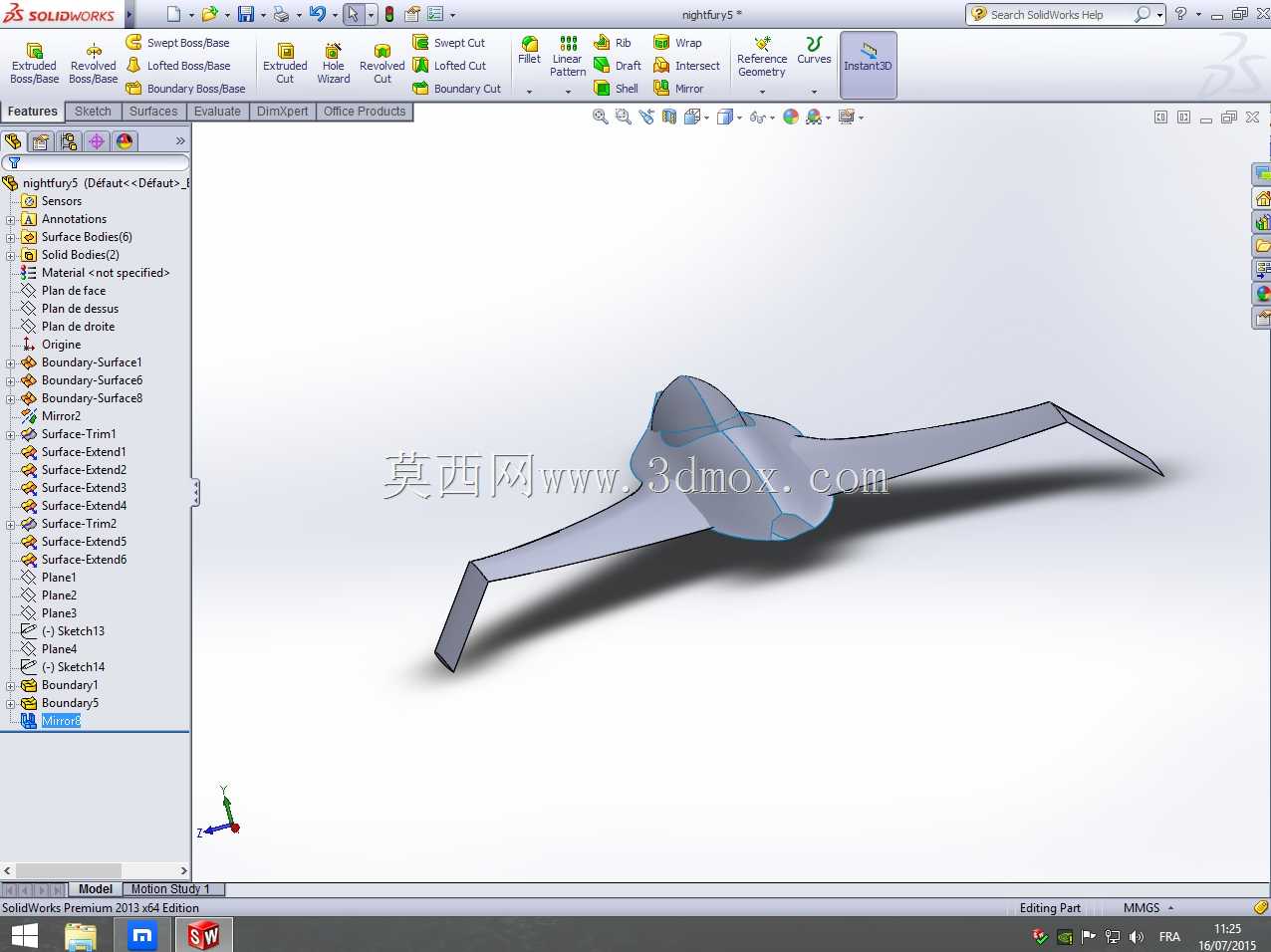Choose Boundary Boss/Base
The height and width of the screenshot is (952, 1271).
[x=185, y=89]
